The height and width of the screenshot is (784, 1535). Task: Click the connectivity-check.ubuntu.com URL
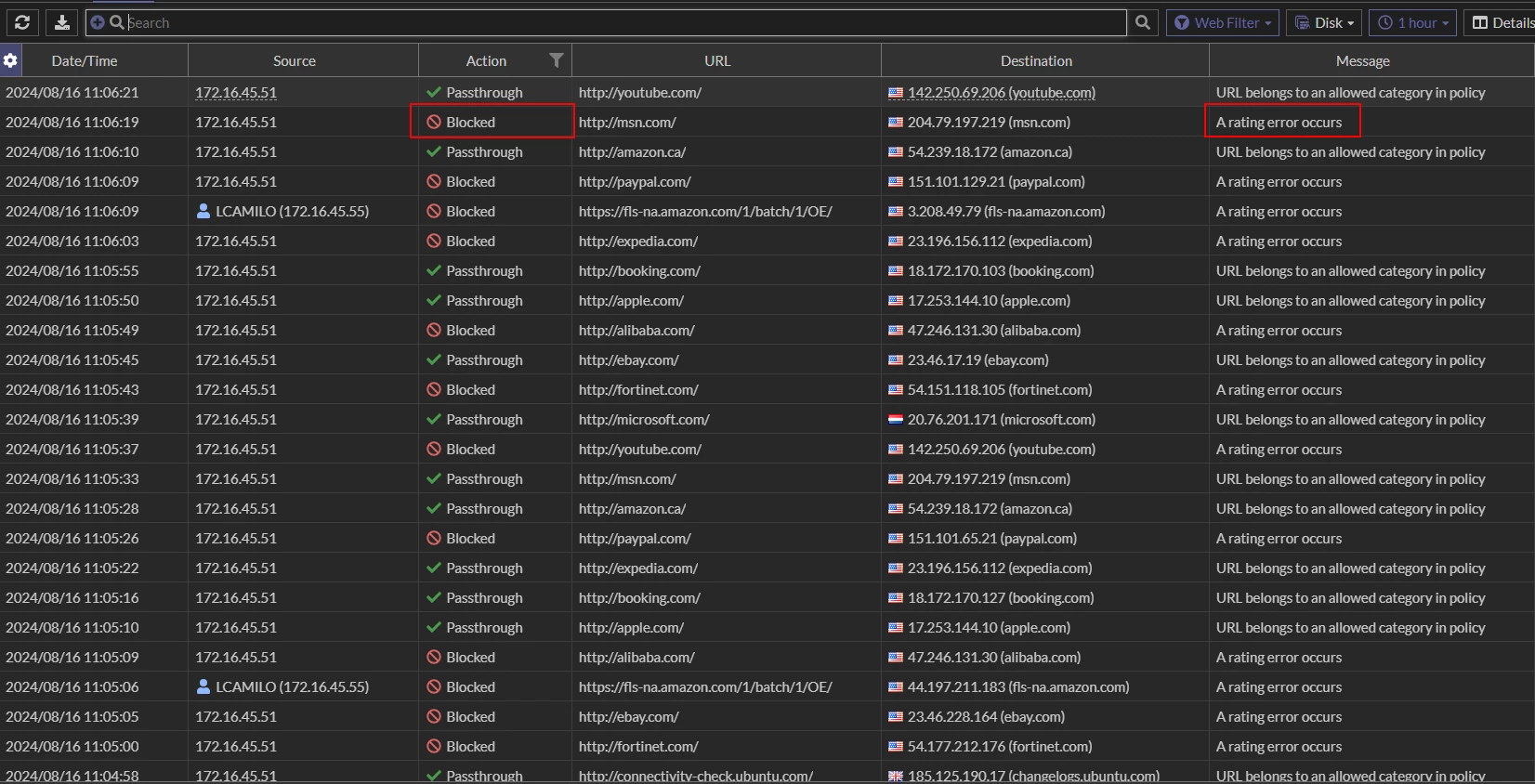click(x=696, y=776)
